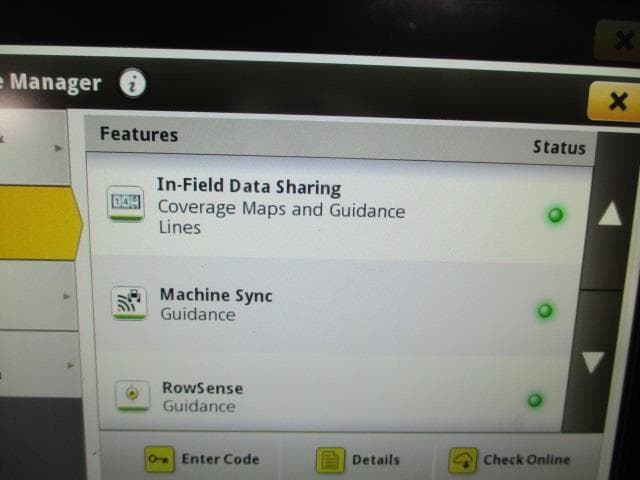Click the In-Field Data Sharing feature icon
The image size is (640, 480).
tap(127, 203)
